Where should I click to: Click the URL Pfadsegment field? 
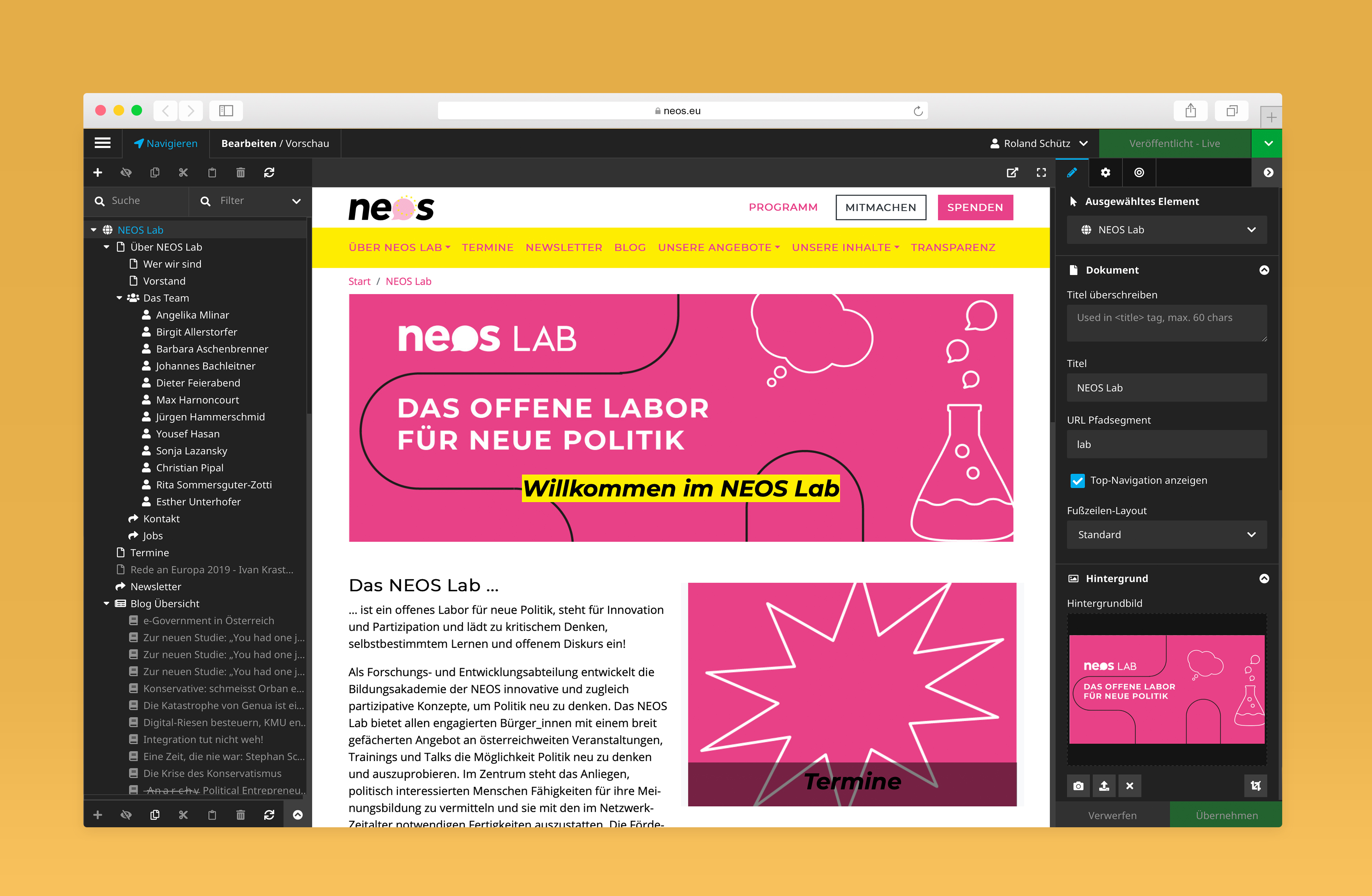(1167, 445)
